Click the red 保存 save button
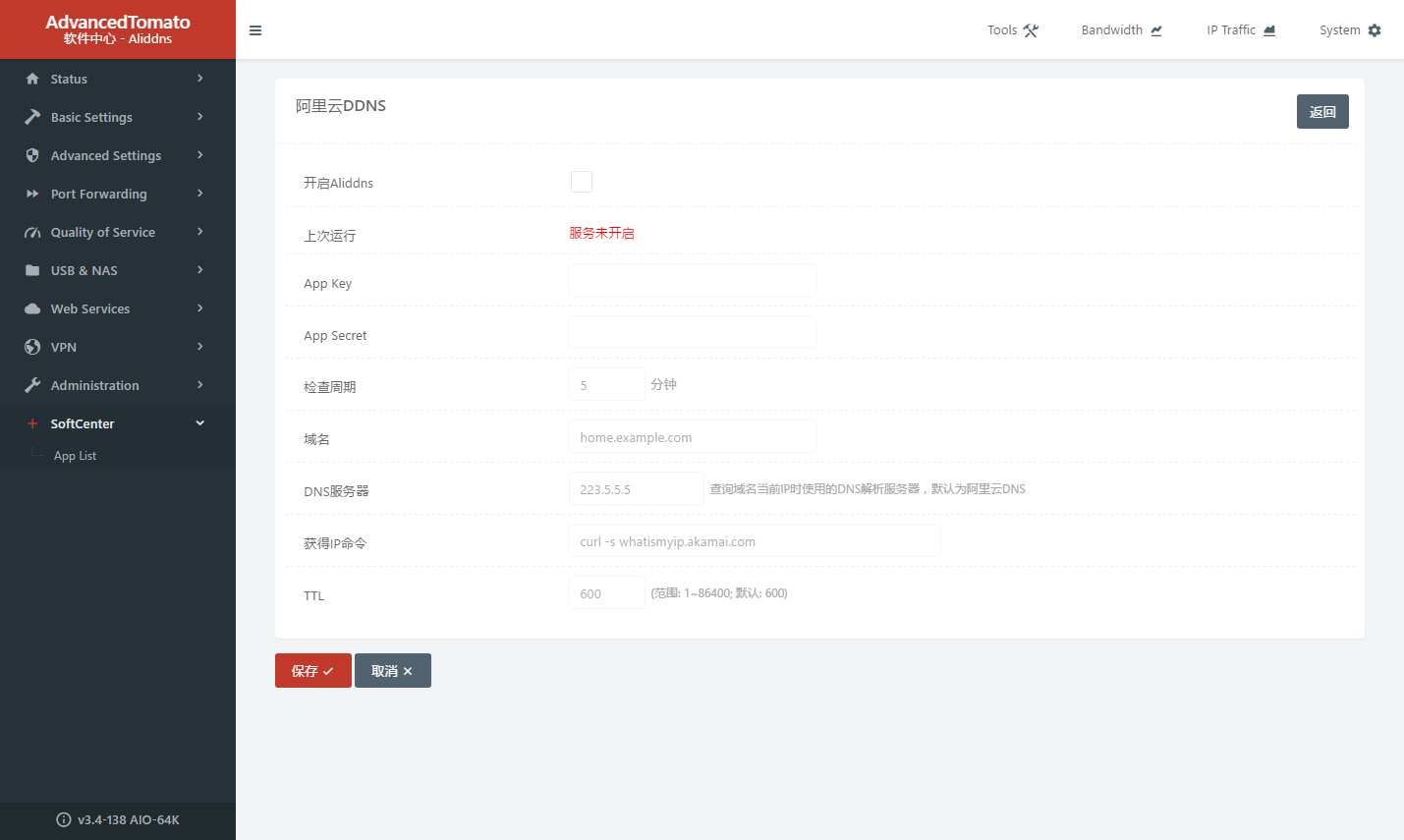Screen dimensions: 1404x840 (312, 671)
